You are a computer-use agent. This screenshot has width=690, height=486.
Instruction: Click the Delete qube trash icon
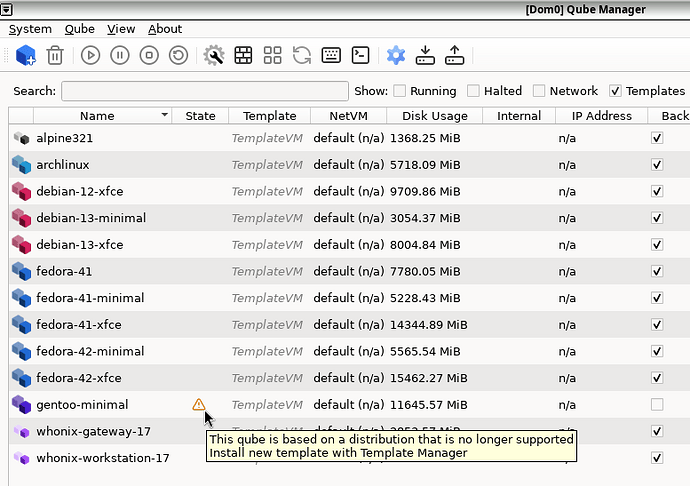(55, 55)
